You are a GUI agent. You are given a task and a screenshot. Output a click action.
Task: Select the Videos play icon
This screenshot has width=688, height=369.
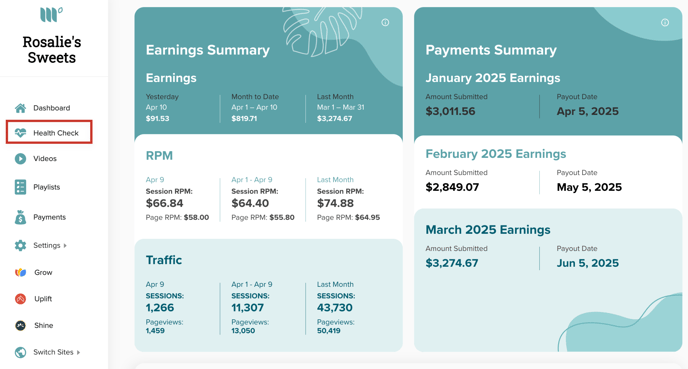20,158
